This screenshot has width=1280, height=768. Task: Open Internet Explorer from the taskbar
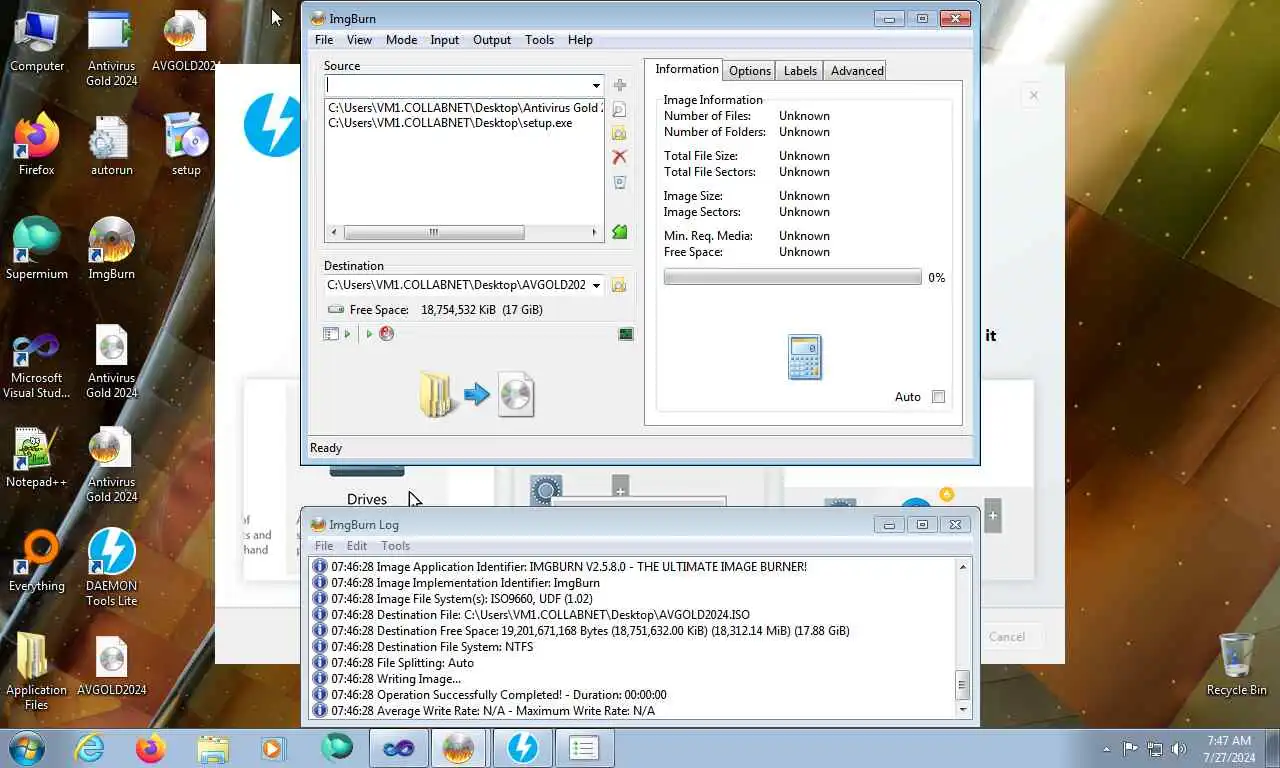(90, 748)
